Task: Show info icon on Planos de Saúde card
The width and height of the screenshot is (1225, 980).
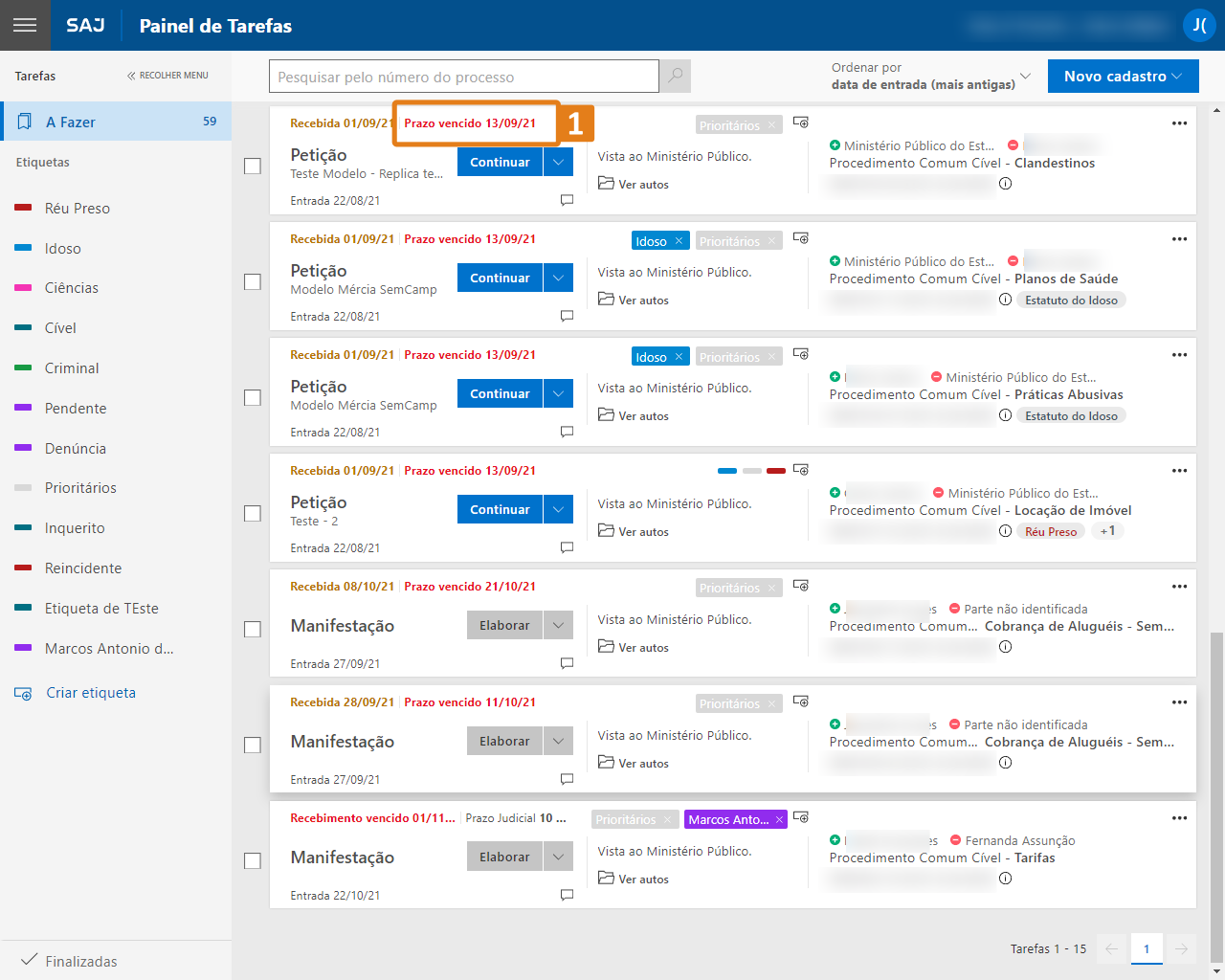Action: tap(1005, 300)
